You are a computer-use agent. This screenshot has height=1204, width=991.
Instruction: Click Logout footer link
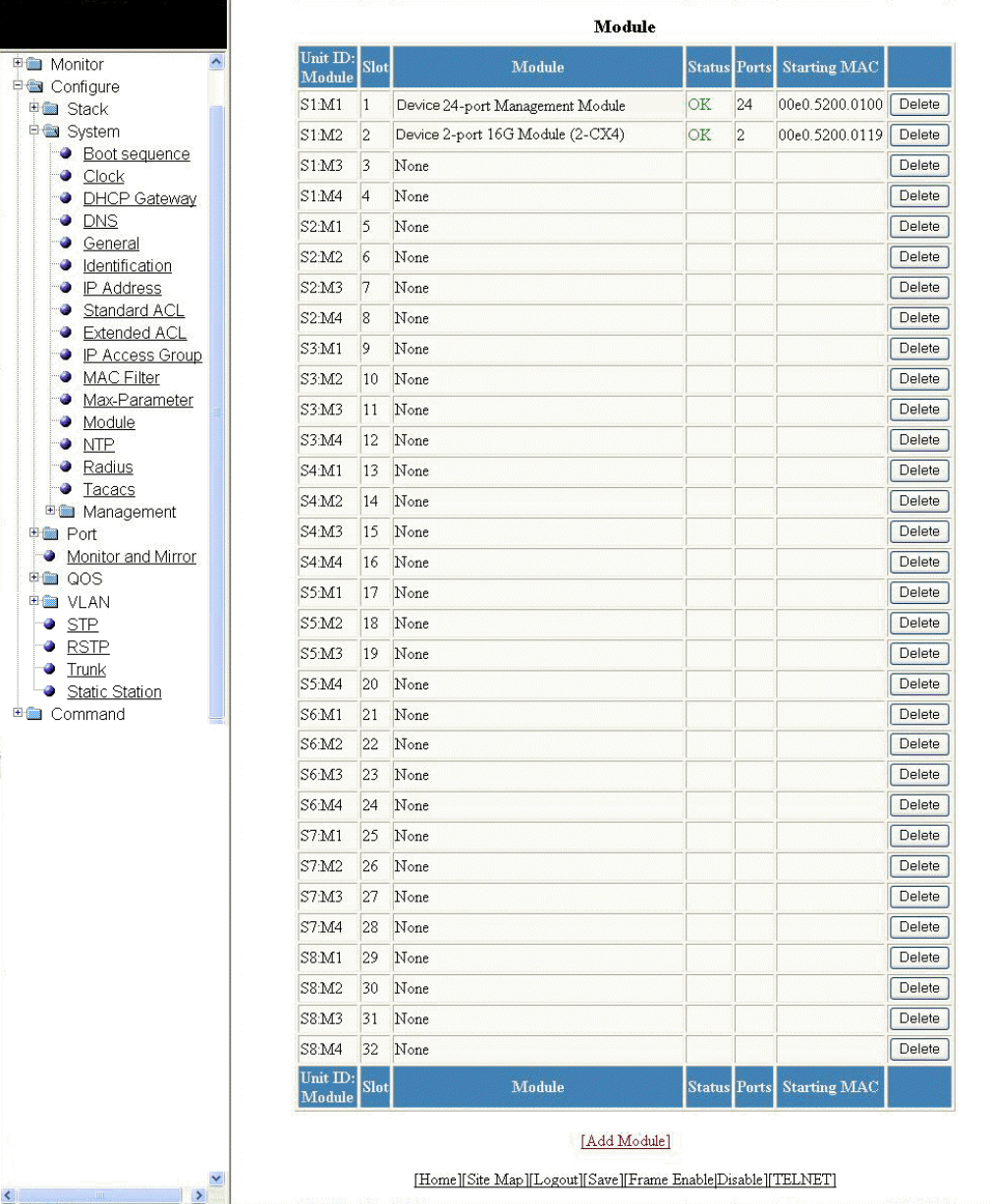point(556,1179)
